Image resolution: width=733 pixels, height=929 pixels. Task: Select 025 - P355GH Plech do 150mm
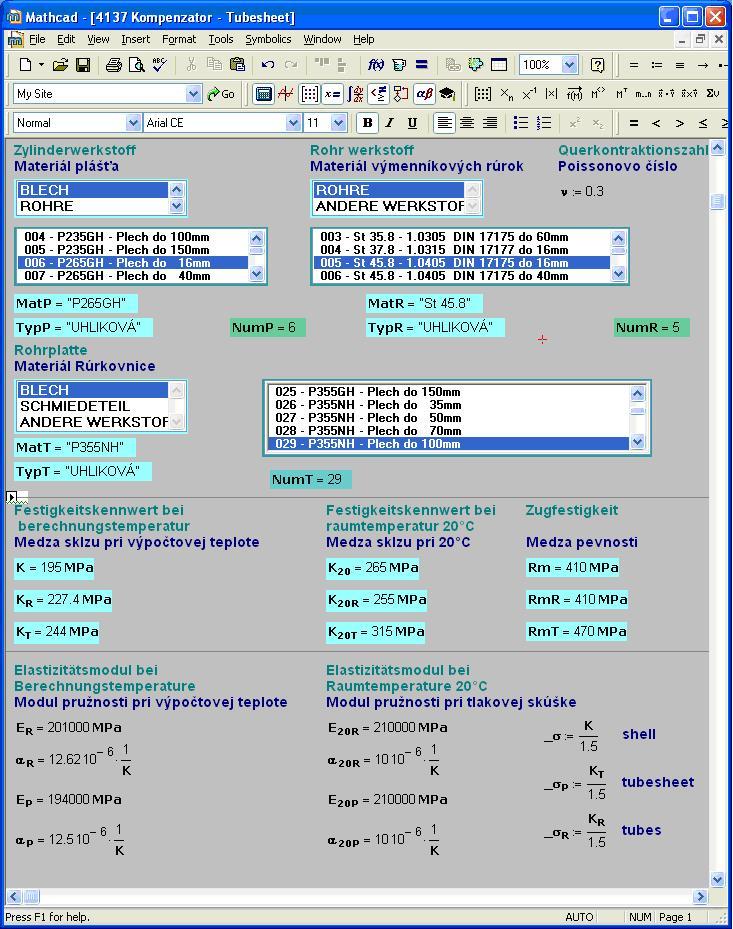pyautogui.click(x=449, y=392)
